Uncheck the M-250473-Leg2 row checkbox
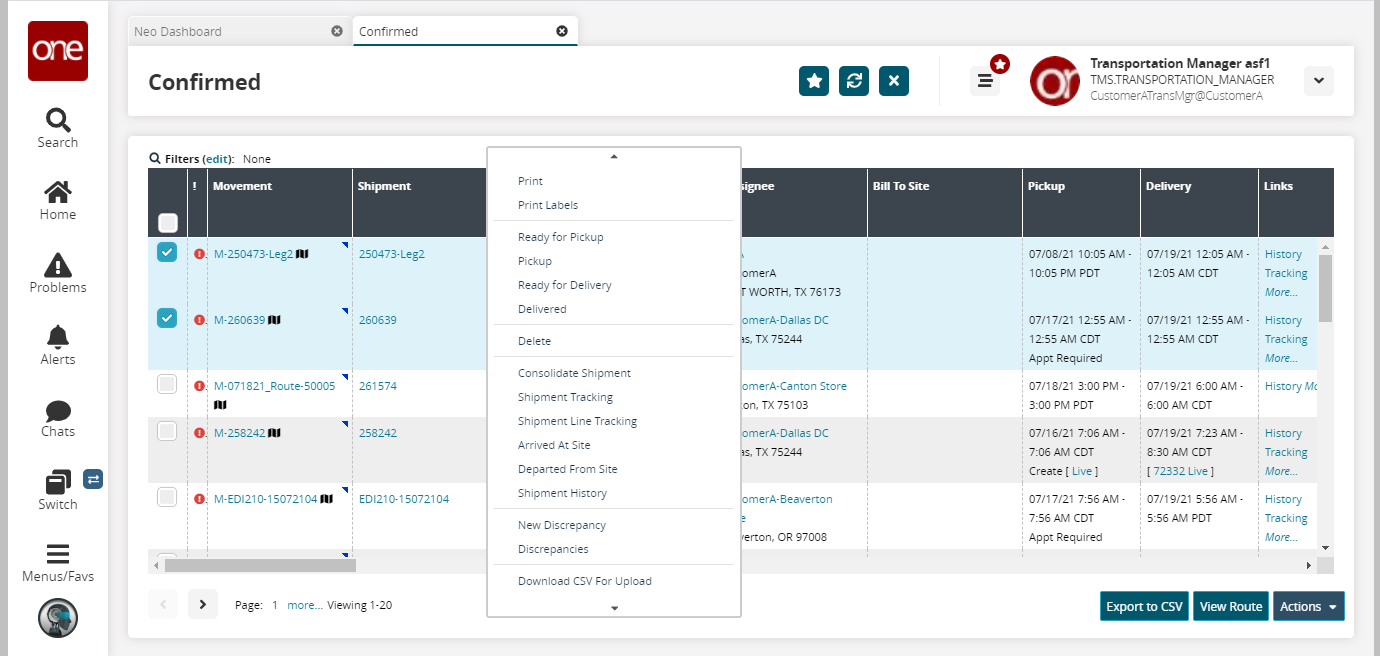This screenshot has width=1380, height=656. 167,253
